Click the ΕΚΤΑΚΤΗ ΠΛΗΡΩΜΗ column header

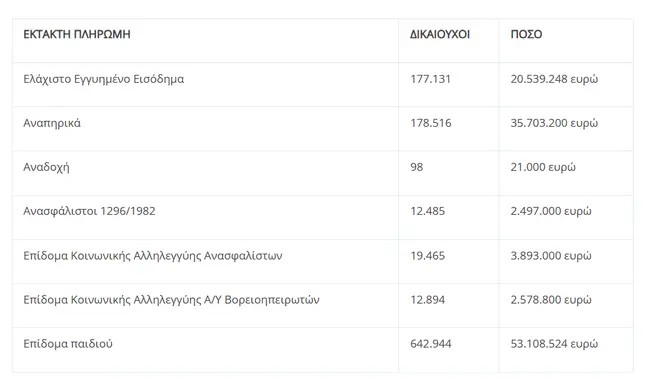(x=77, y=34)
